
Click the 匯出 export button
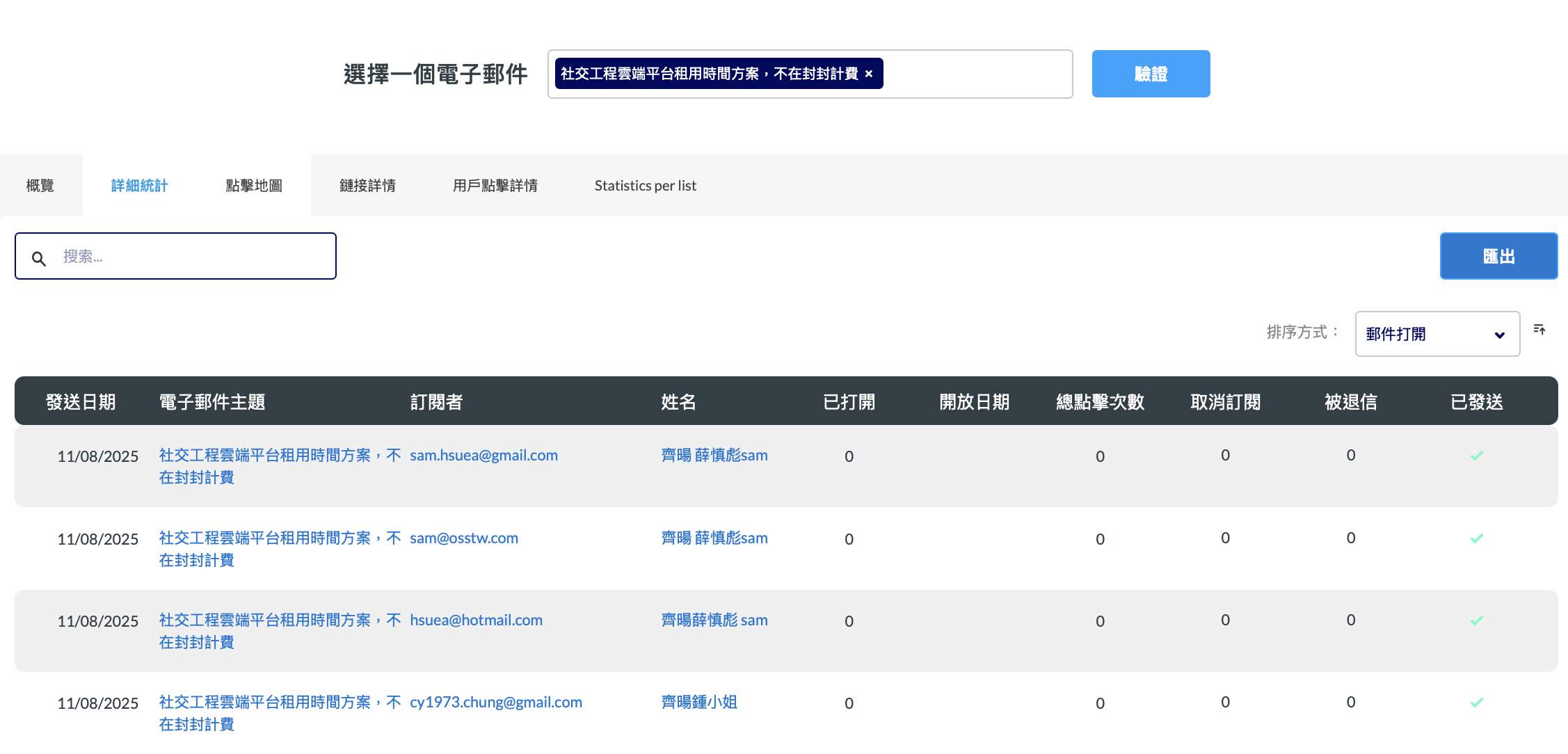[1498, 256]
